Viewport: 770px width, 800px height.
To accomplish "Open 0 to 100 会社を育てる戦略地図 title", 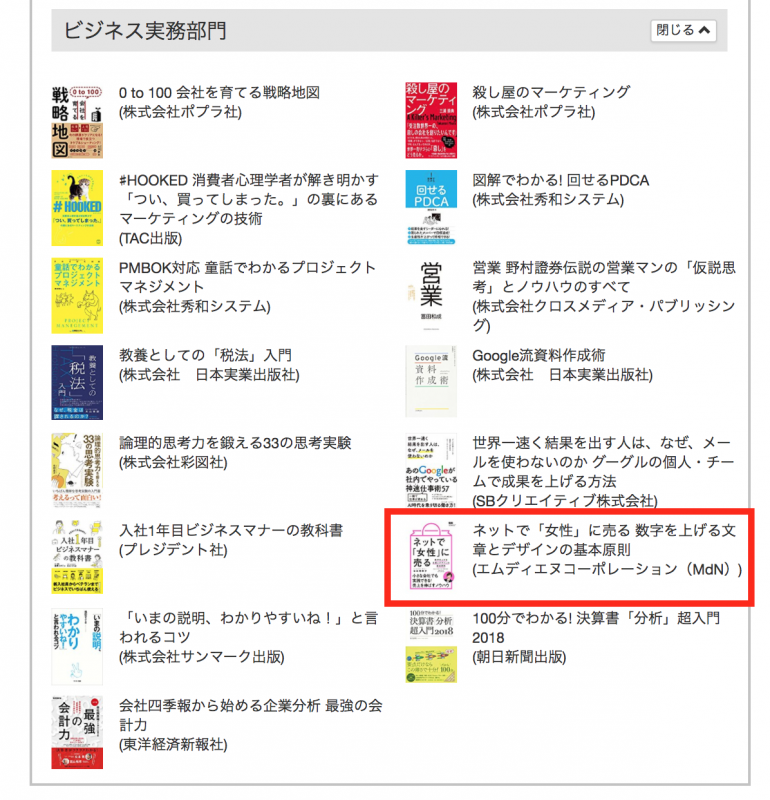I will 219,93.
